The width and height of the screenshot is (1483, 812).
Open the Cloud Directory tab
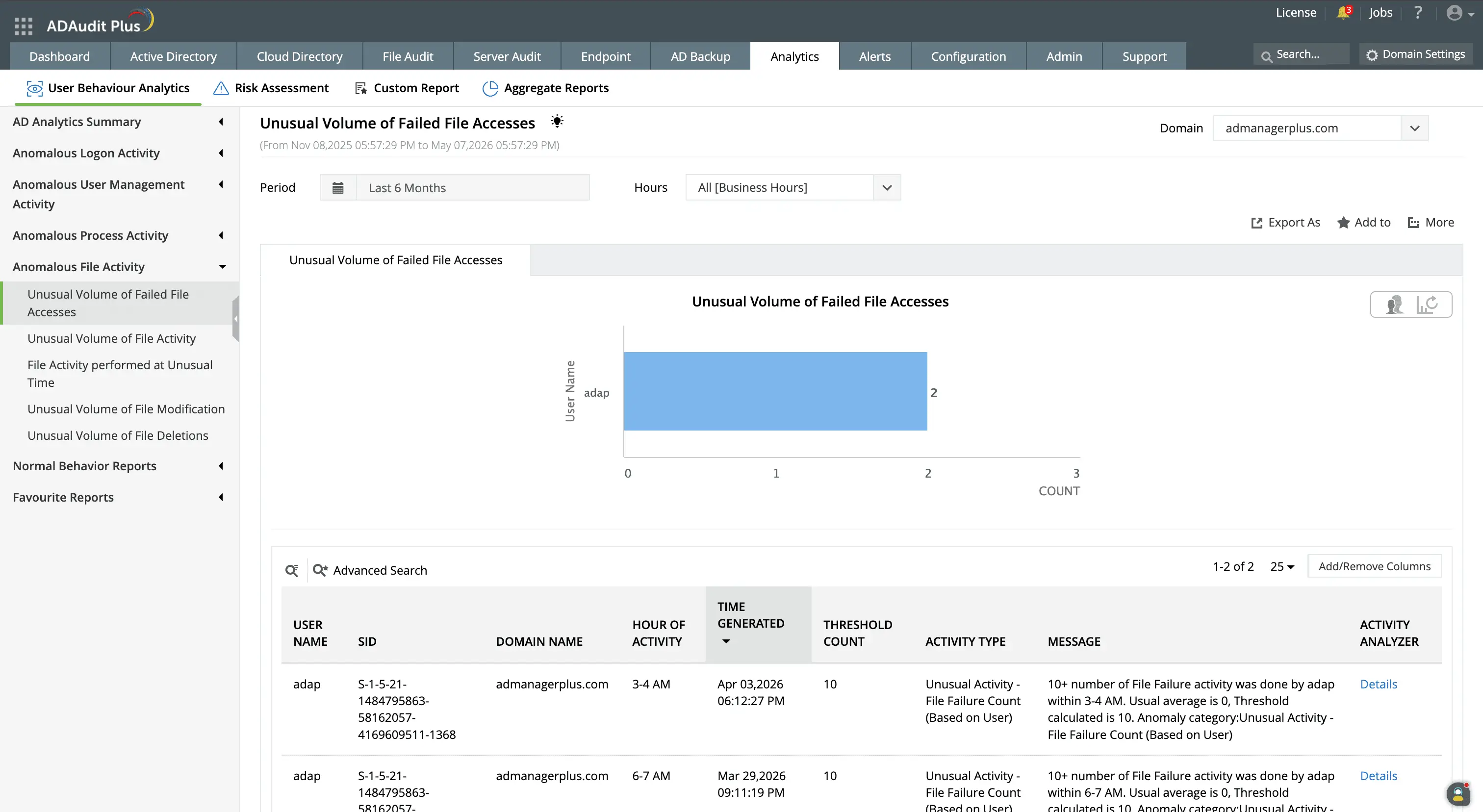pos(299,56)
